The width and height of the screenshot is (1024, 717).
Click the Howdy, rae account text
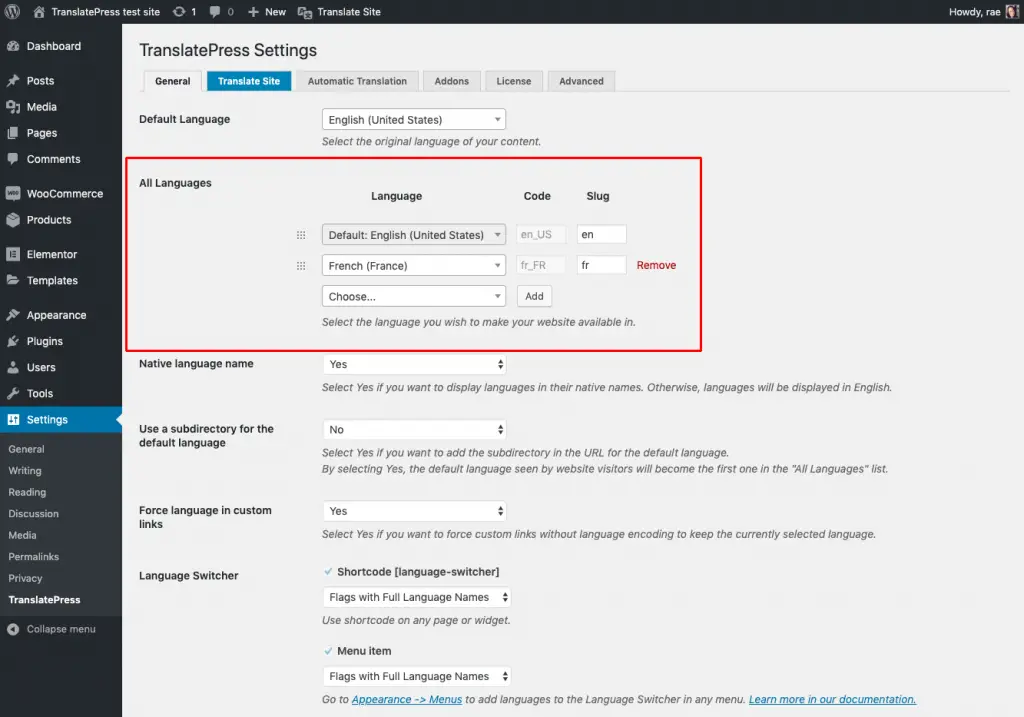tap(974, 12)
